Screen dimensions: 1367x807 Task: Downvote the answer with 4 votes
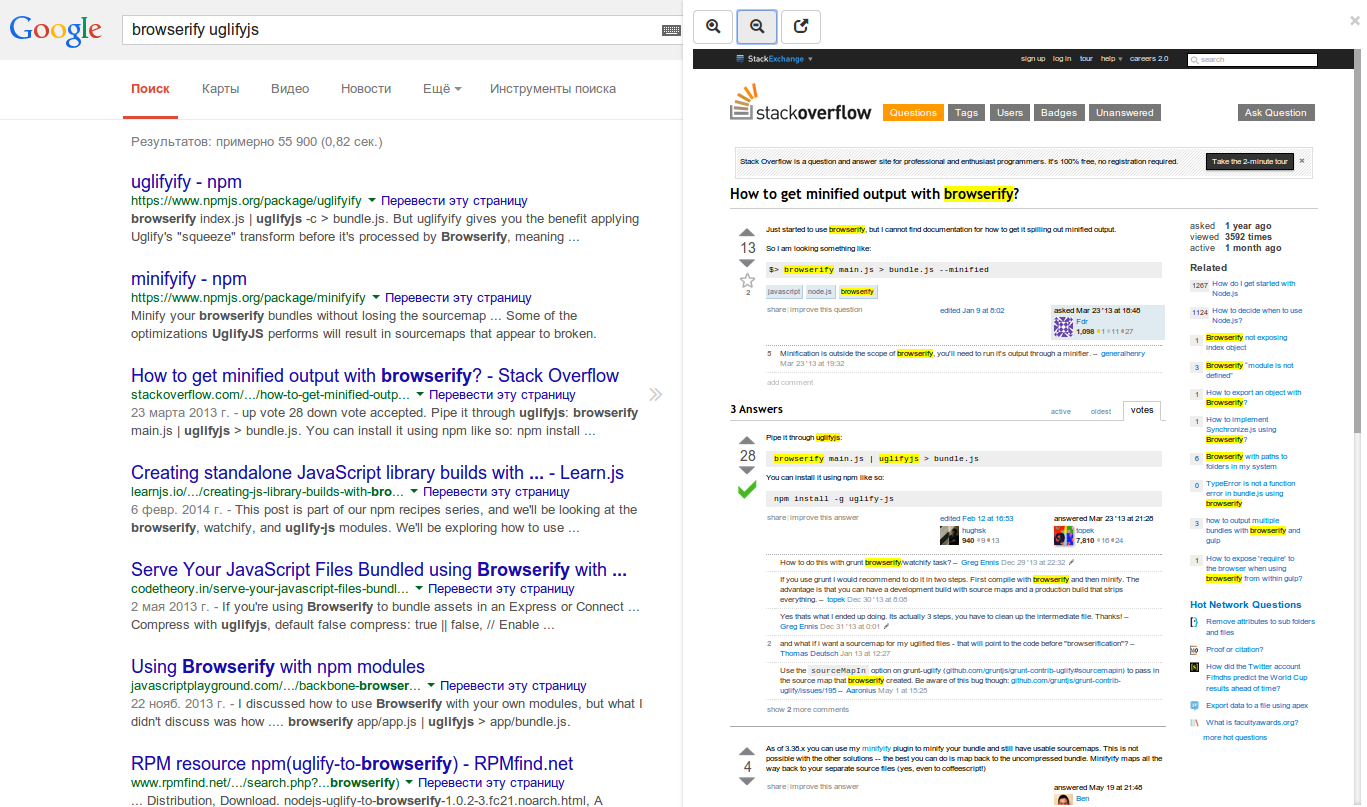pyautogui.click(x=747, y=781)
